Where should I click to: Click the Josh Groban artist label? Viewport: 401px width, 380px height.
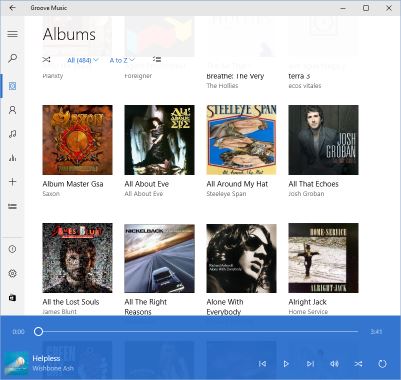pyautogui.click(x=306, y=194)
